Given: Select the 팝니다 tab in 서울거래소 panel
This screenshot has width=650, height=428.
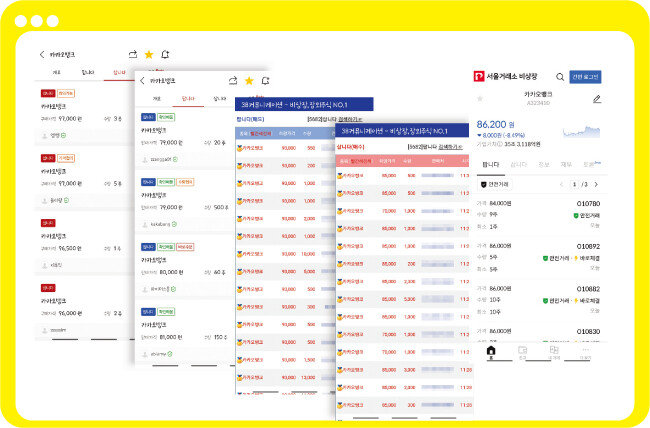Looking at the screenshot, I should [491, 165].
